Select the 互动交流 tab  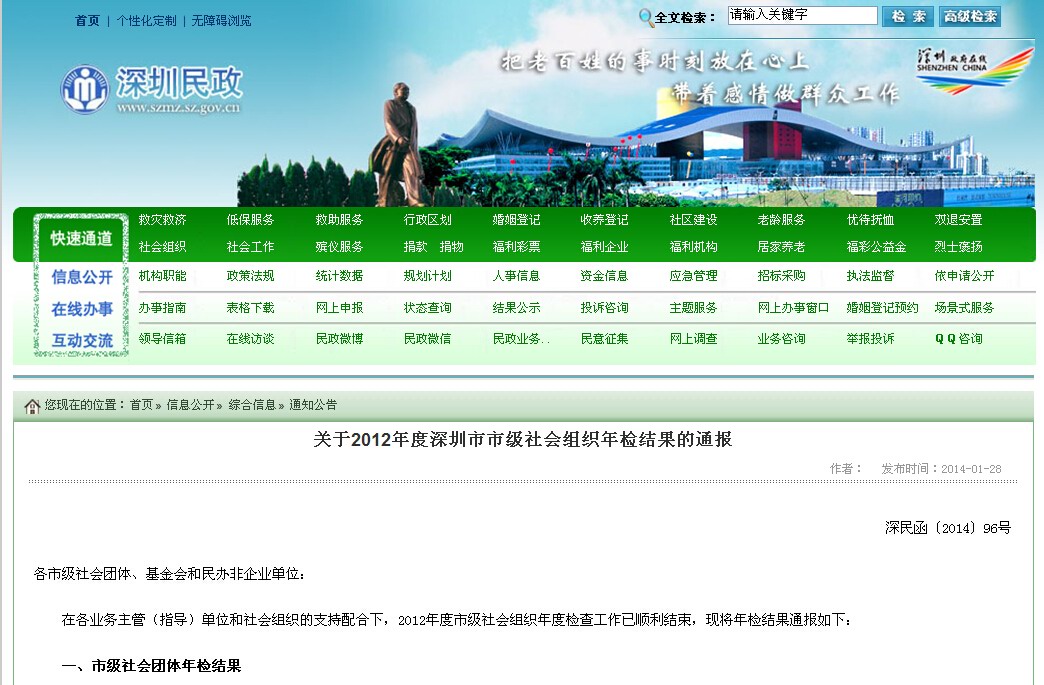pos(82,340)
